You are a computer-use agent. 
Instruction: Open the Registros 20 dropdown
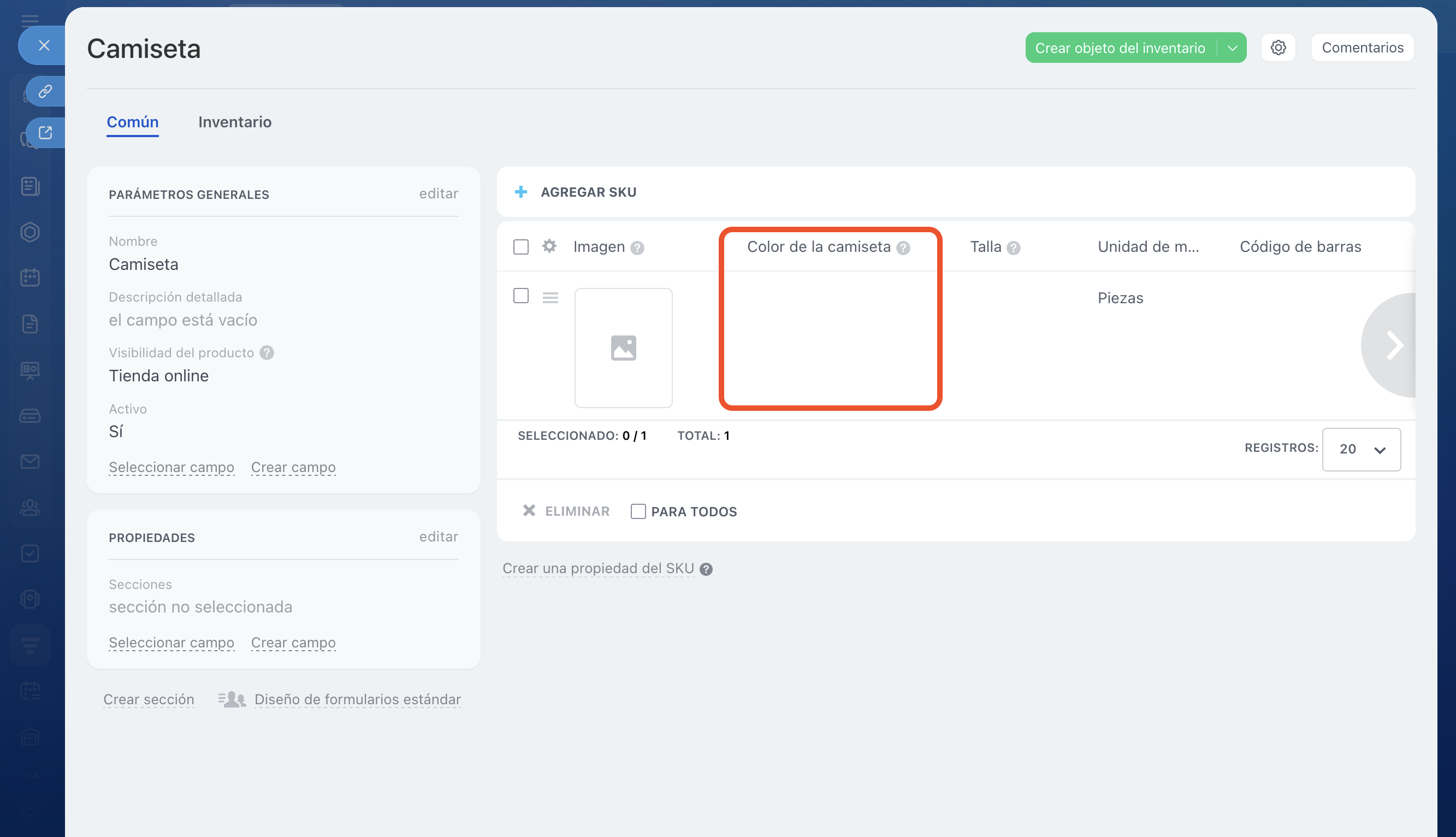(x=1360, y=449)
